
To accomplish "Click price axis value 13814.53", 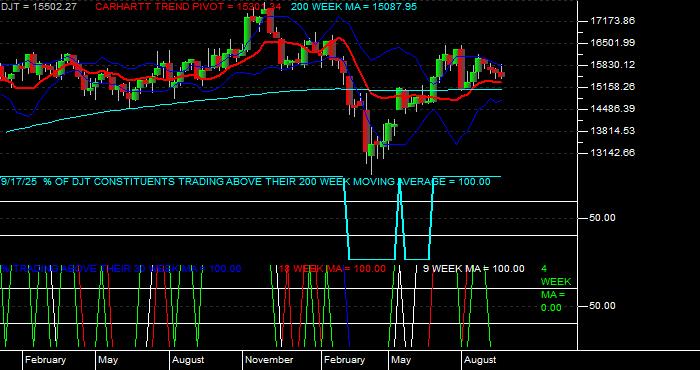I will point(612,131).
